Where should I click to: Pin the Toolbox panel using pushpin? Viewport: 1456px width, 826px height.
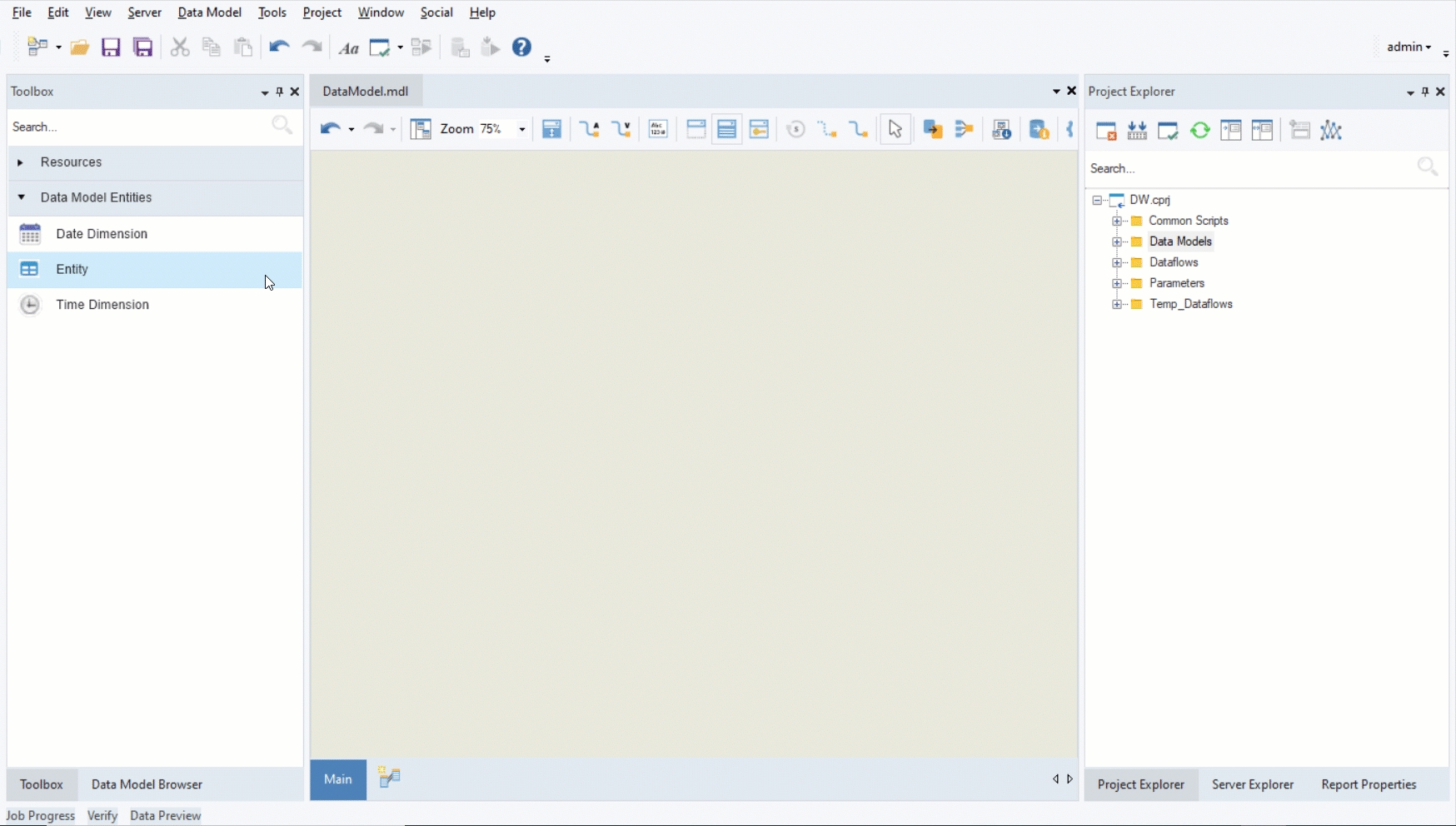click(x=280, y=92)
